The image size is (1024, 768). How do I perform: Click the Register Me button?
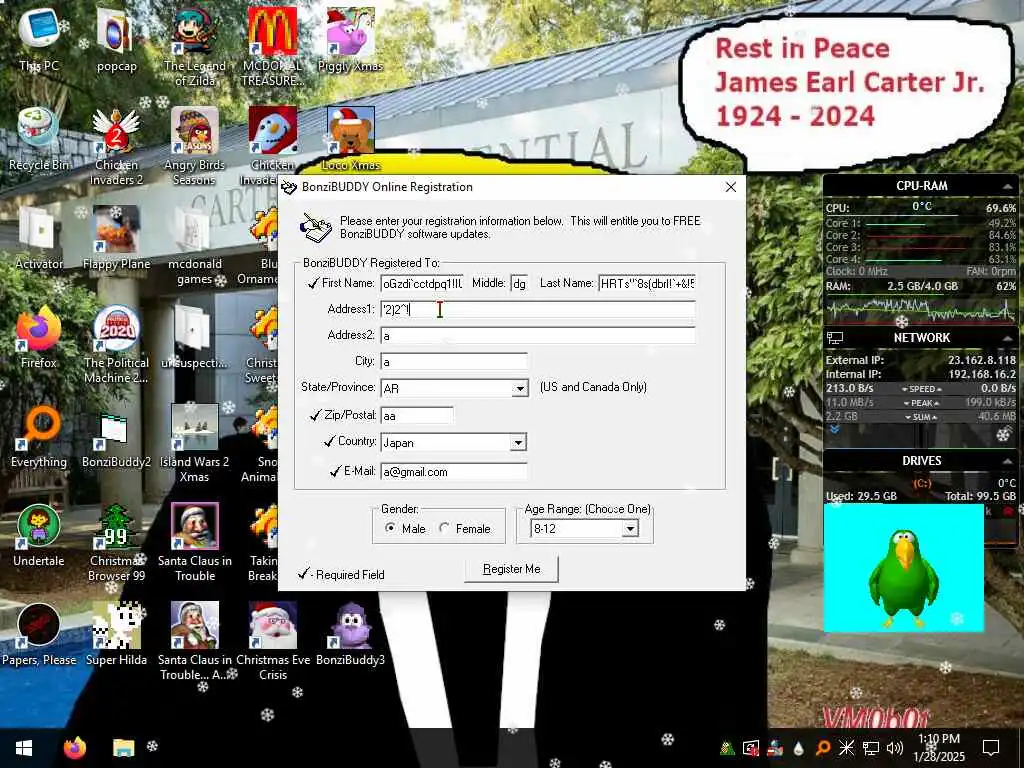(x=511, y=569)
